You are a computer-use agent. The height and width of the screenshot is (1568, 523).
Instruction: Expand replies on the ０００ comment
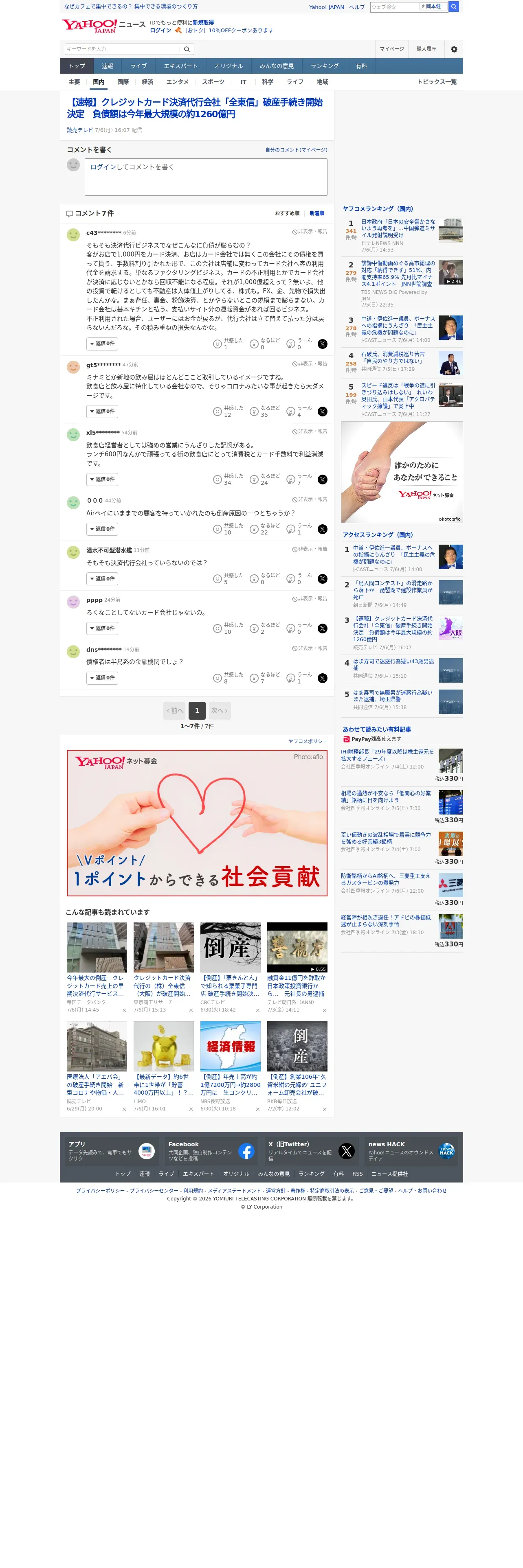pos(102,529)
